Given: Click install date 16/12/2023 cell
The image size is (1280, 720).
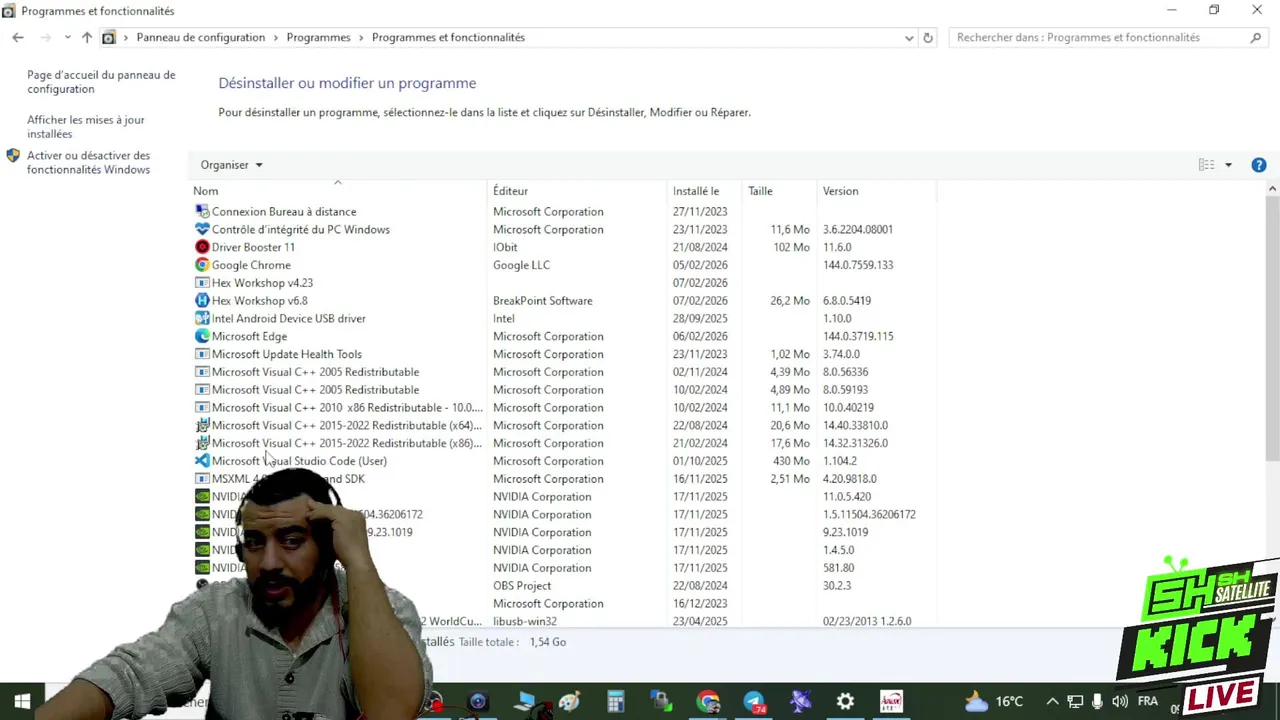Looking at the screenshot, I should coord(700,604).
